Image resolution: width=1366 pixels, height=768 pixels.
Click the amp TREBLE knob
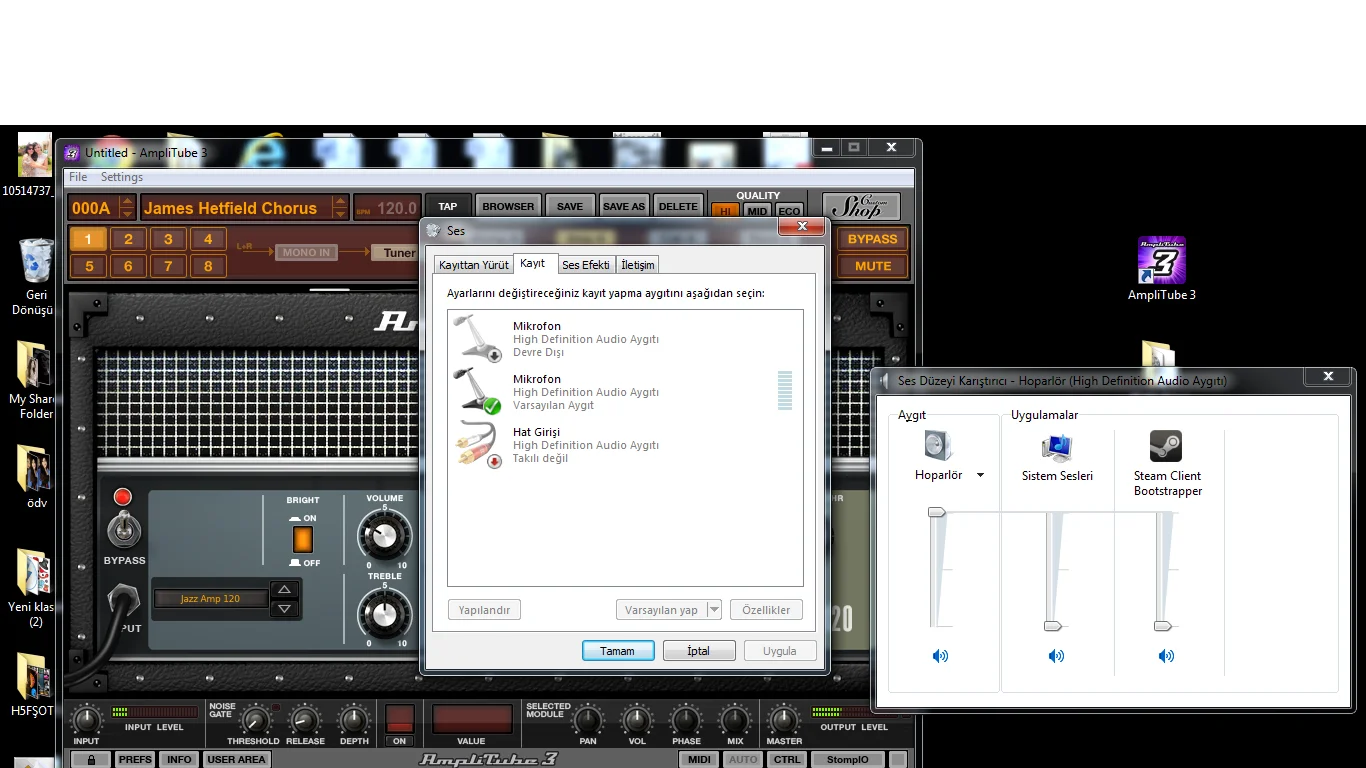tap(384, 613)
